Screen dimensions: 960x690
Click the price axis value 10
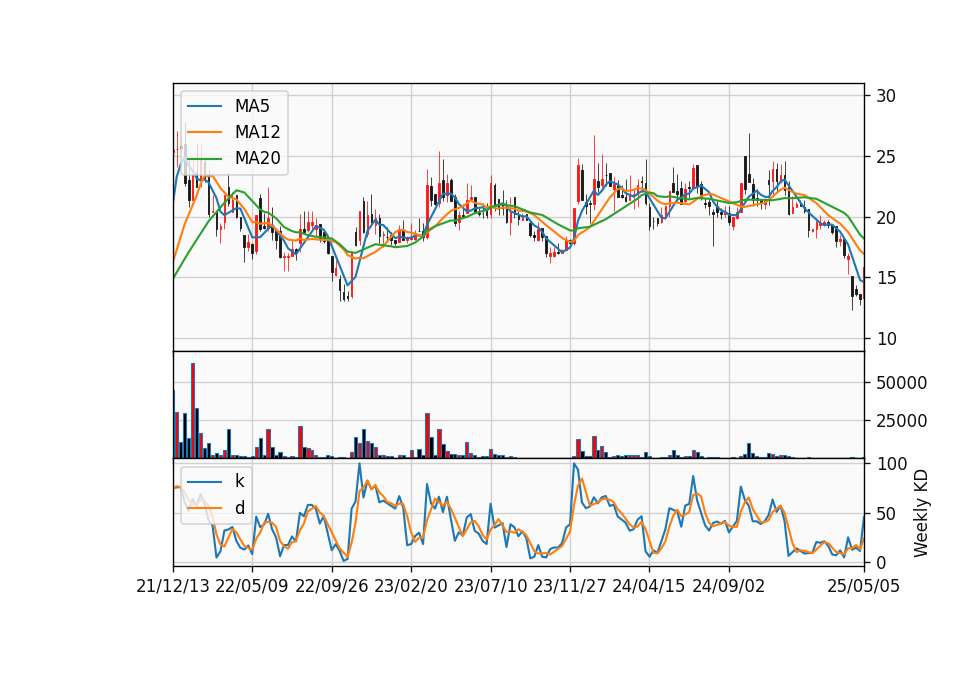coord(886,339)
